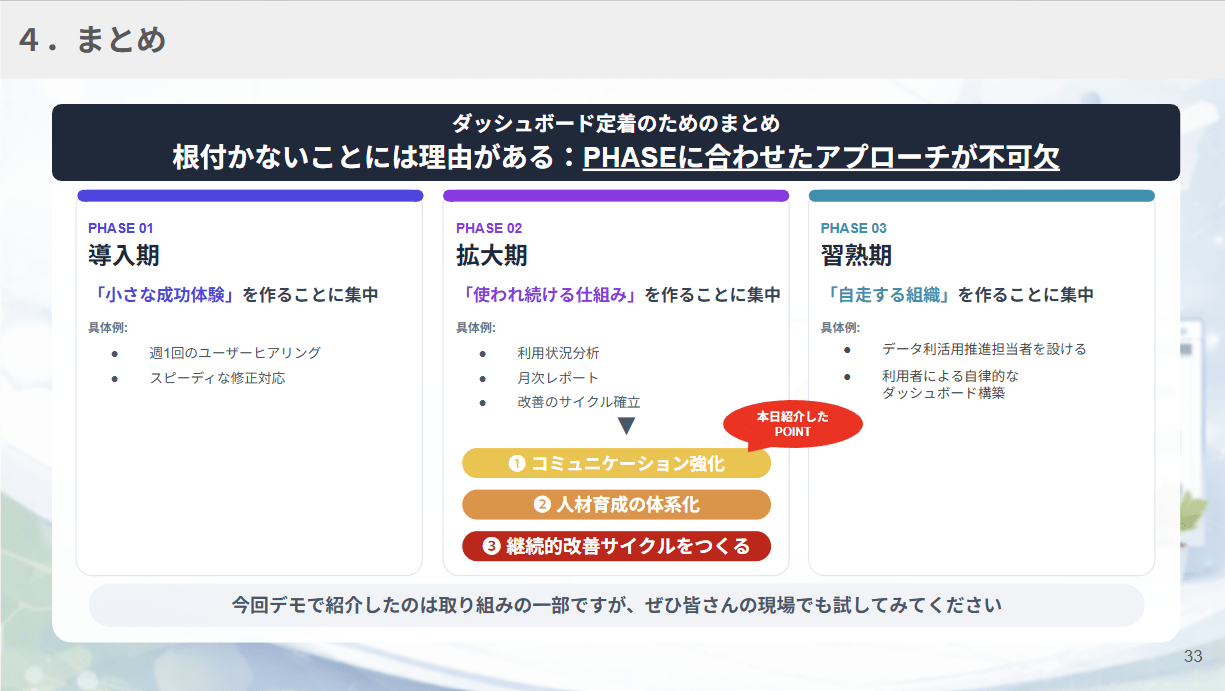Click the banner subtitle "ダッシュボード定着のためのまとめ"
Viewport: 1225px width, 691px height.
click(x=616, y=124)
